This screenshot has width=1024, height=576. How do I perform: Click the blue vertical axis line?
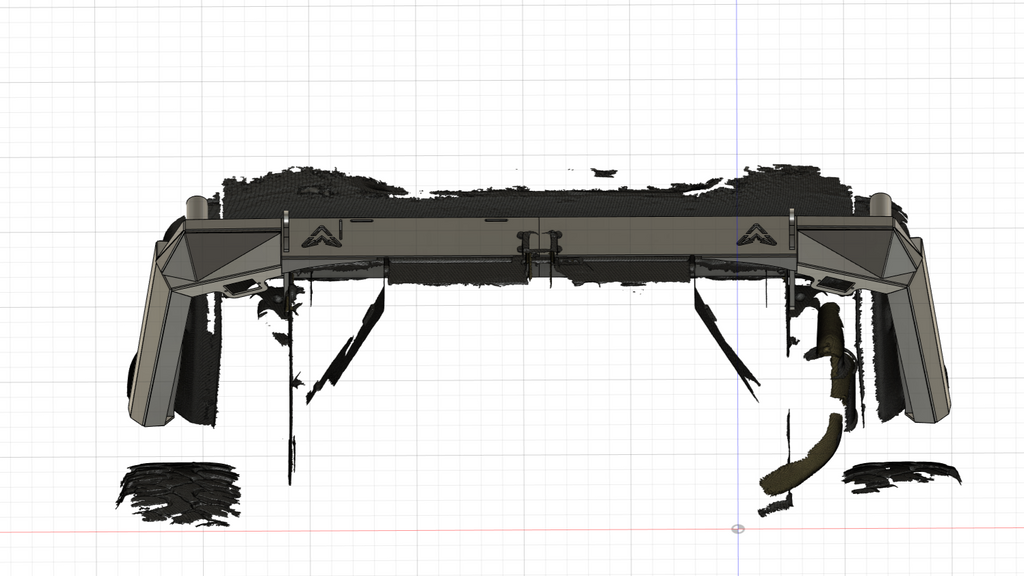coord(737,100)
